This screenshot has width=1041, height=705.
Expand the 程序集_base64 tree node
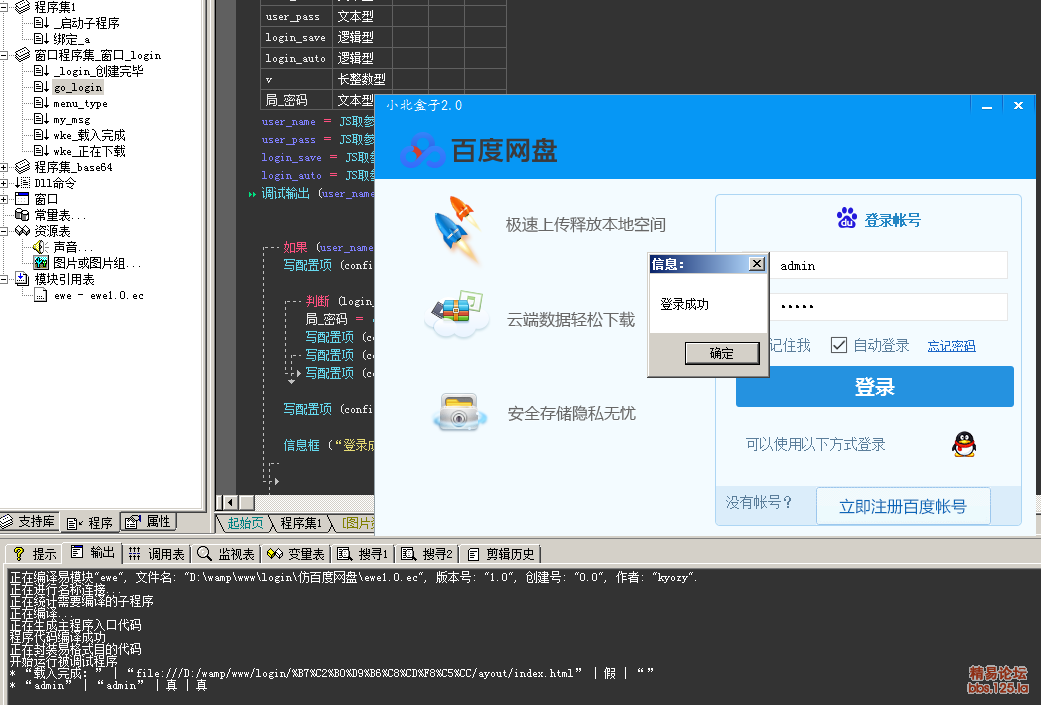pyautogui.click(x=6, y=167)
